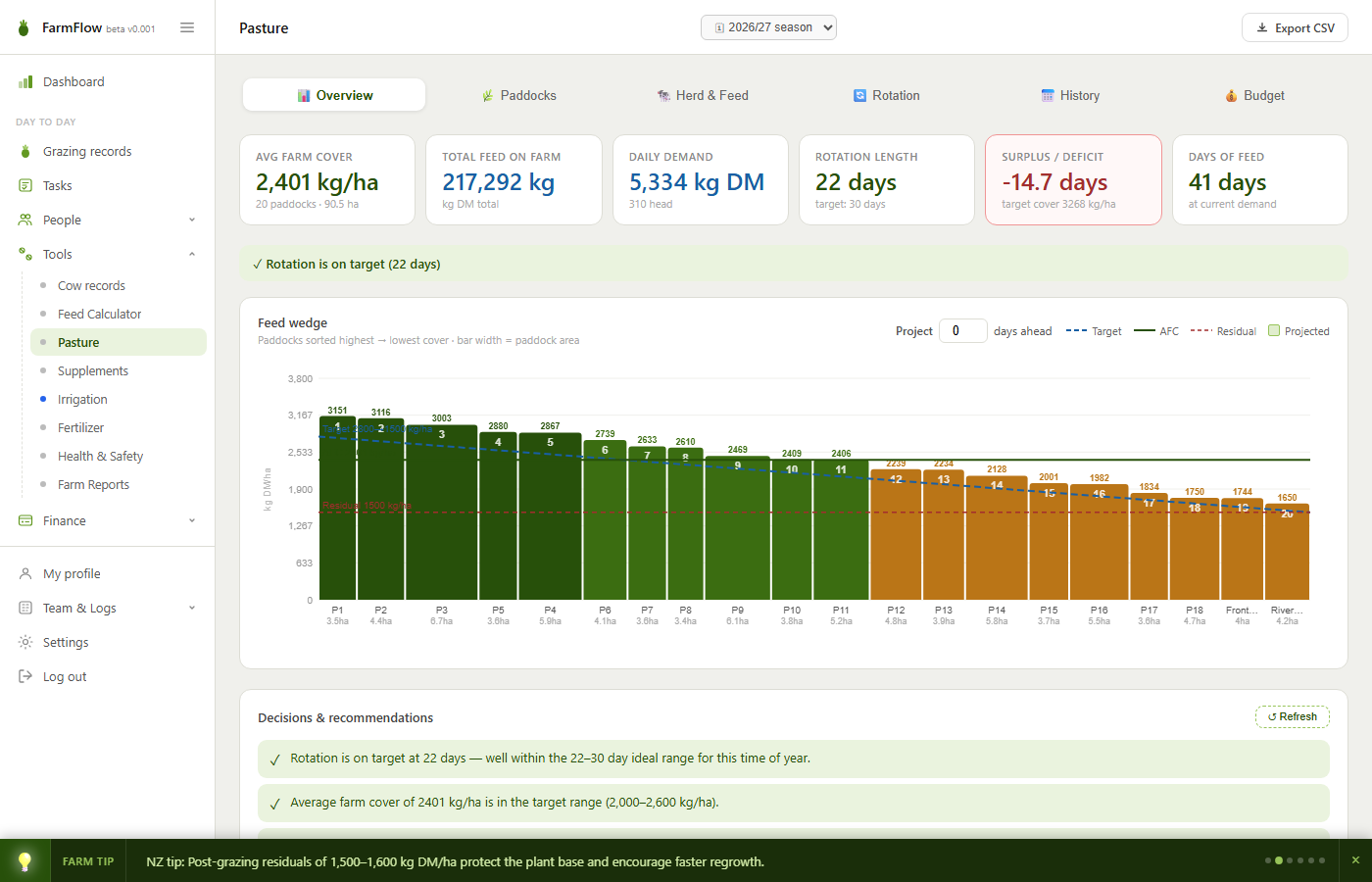1372x882 pixels.
Task: Toggle the Projected legend checkbox
Action: [x=1274, y=330]
